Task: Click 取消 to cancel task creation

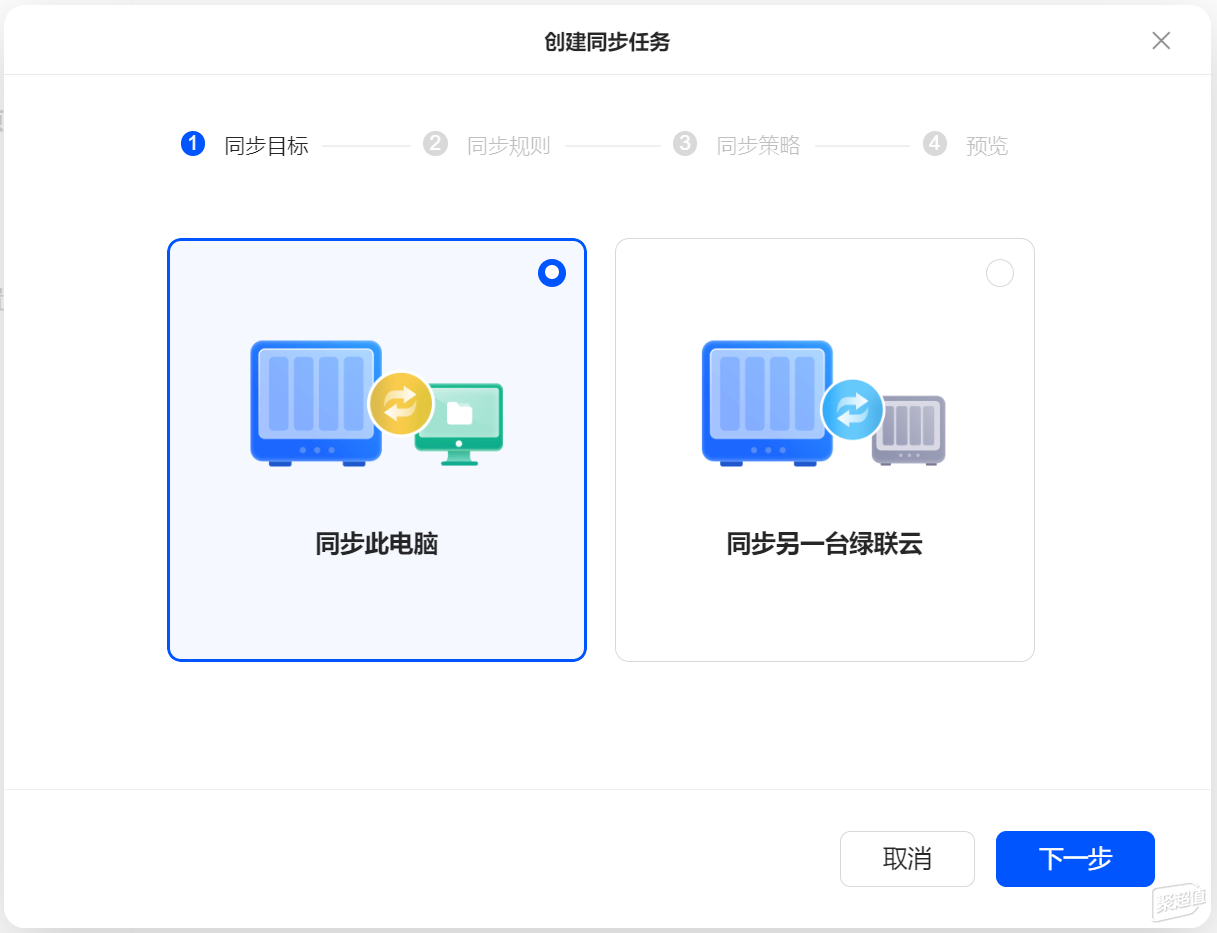Action: [x=907, y=859]
